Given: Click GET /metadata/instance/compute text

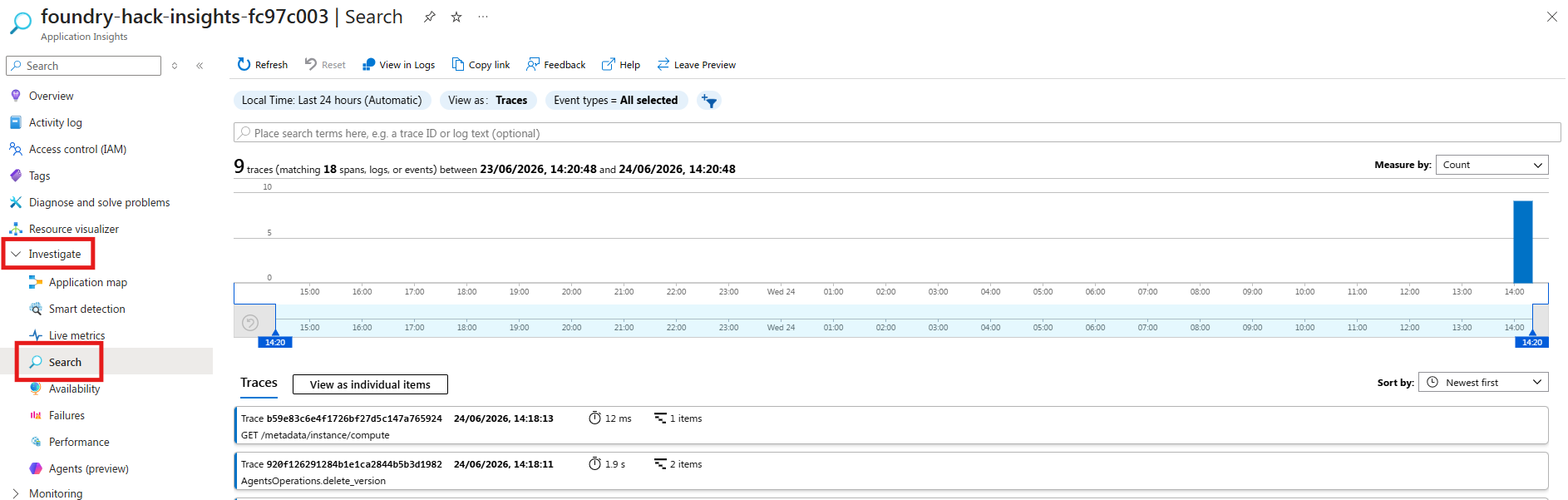Looking at the screenshot, I should (x=315, y=435).
